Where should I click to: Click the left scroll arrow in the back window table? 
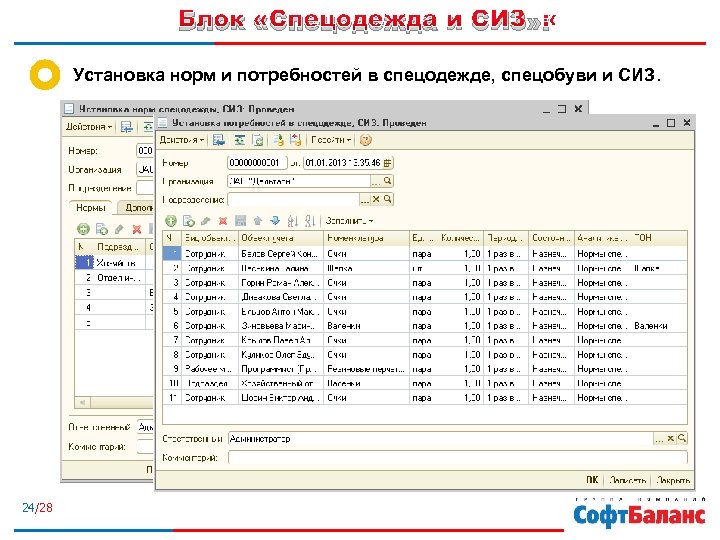point(83,403)
